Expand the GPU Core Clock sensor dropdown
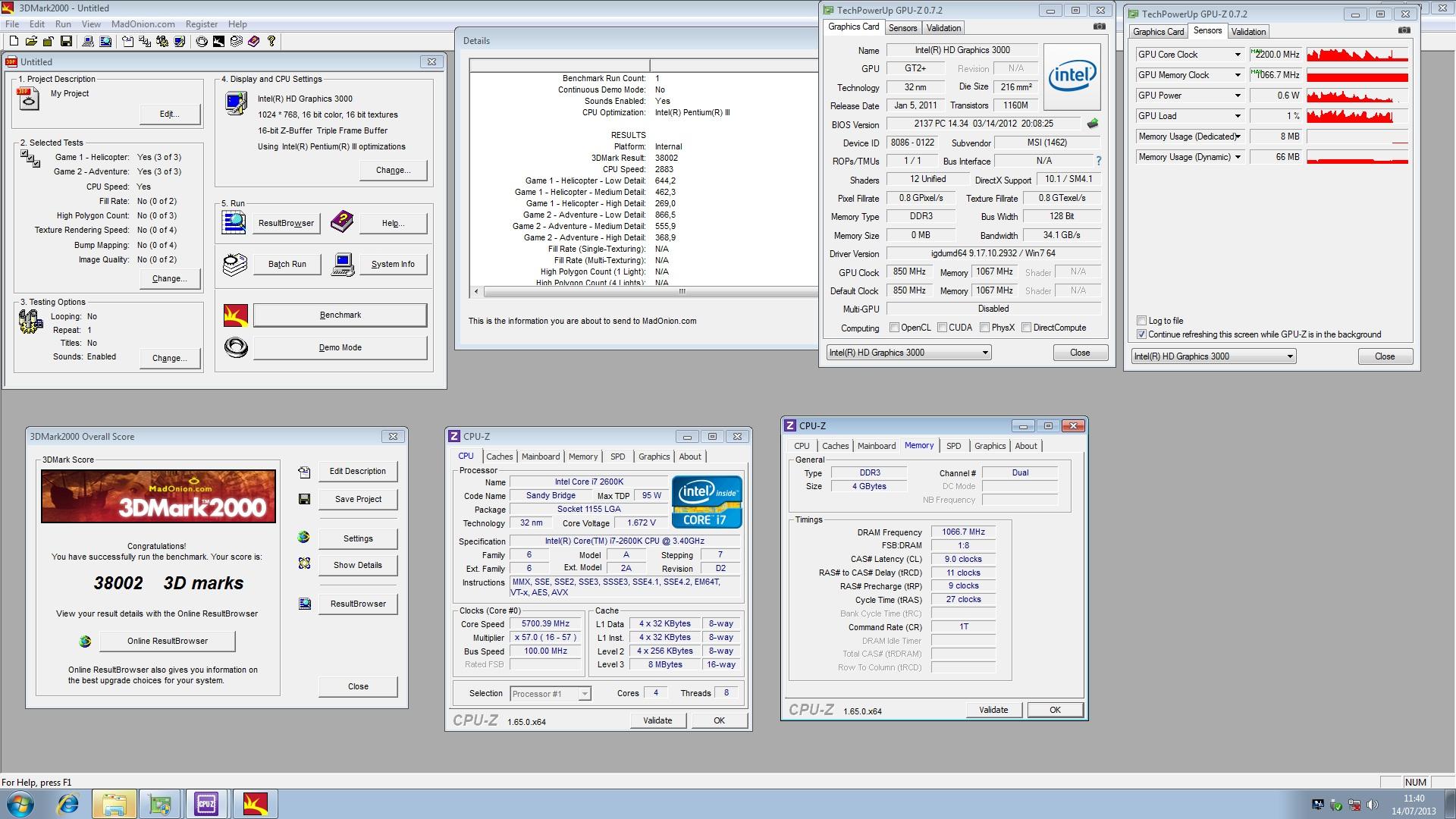Image resolution: width=1456 pixels, height=819 pixels. pos(1238,55)
